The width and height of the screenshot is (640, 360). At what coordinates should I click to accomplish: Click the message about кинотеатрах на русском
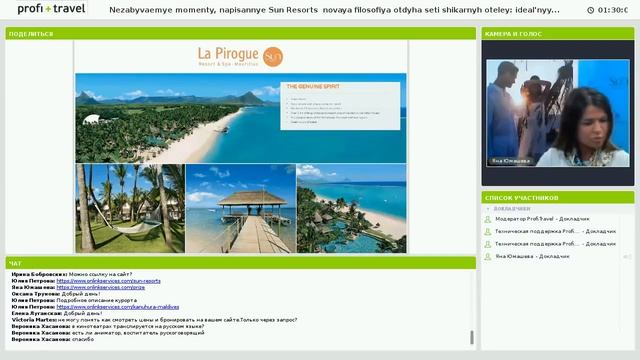tap(138, 327)
